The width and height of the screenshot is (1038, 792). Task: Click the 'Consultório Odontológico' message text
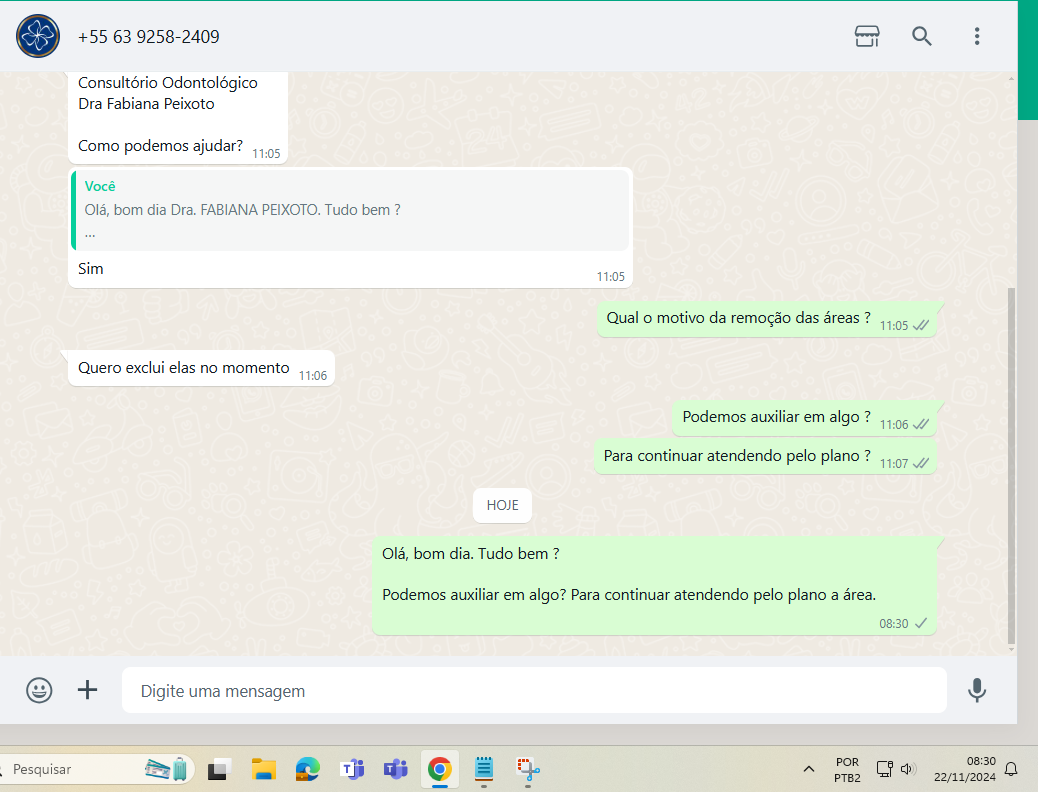click(167, 83)
